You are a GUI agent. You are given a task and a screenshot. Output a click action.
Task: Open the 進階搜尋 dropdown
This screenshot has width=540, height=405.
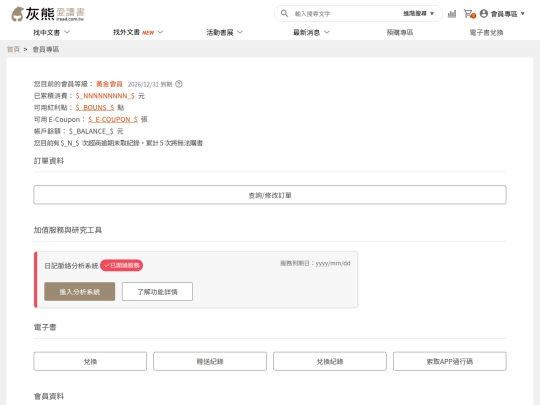pyautogui.click(x=418, y=13)
